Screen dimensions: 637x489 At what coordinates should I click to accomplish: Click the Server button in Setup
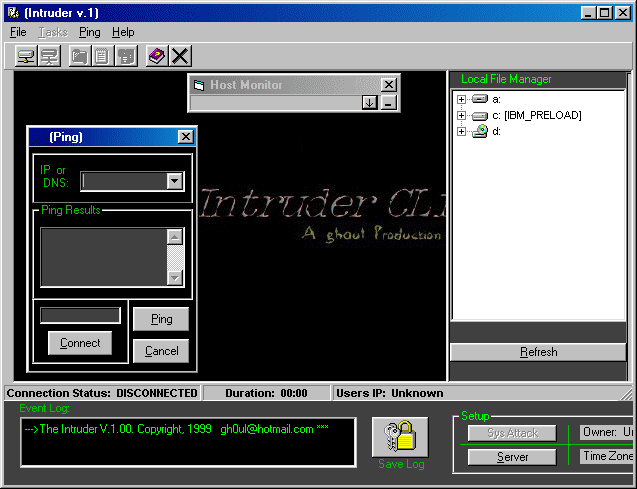(x=512, y=457)
